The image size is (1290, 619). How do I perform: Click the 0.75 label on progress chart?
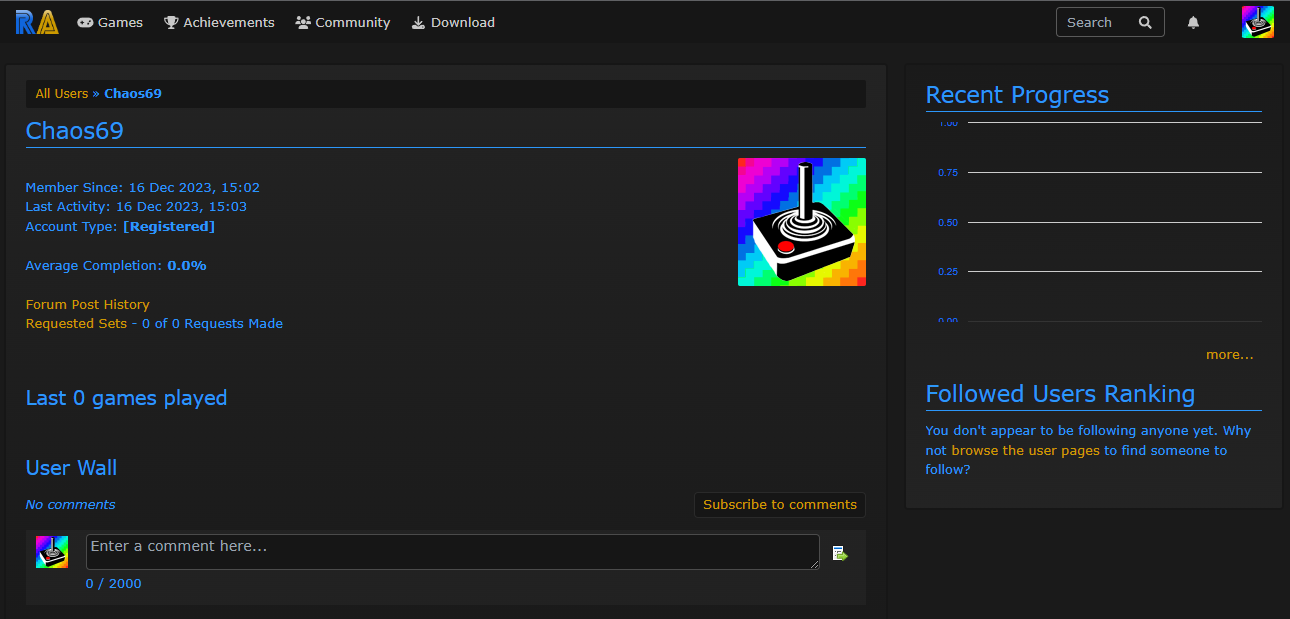click(948, 173)
